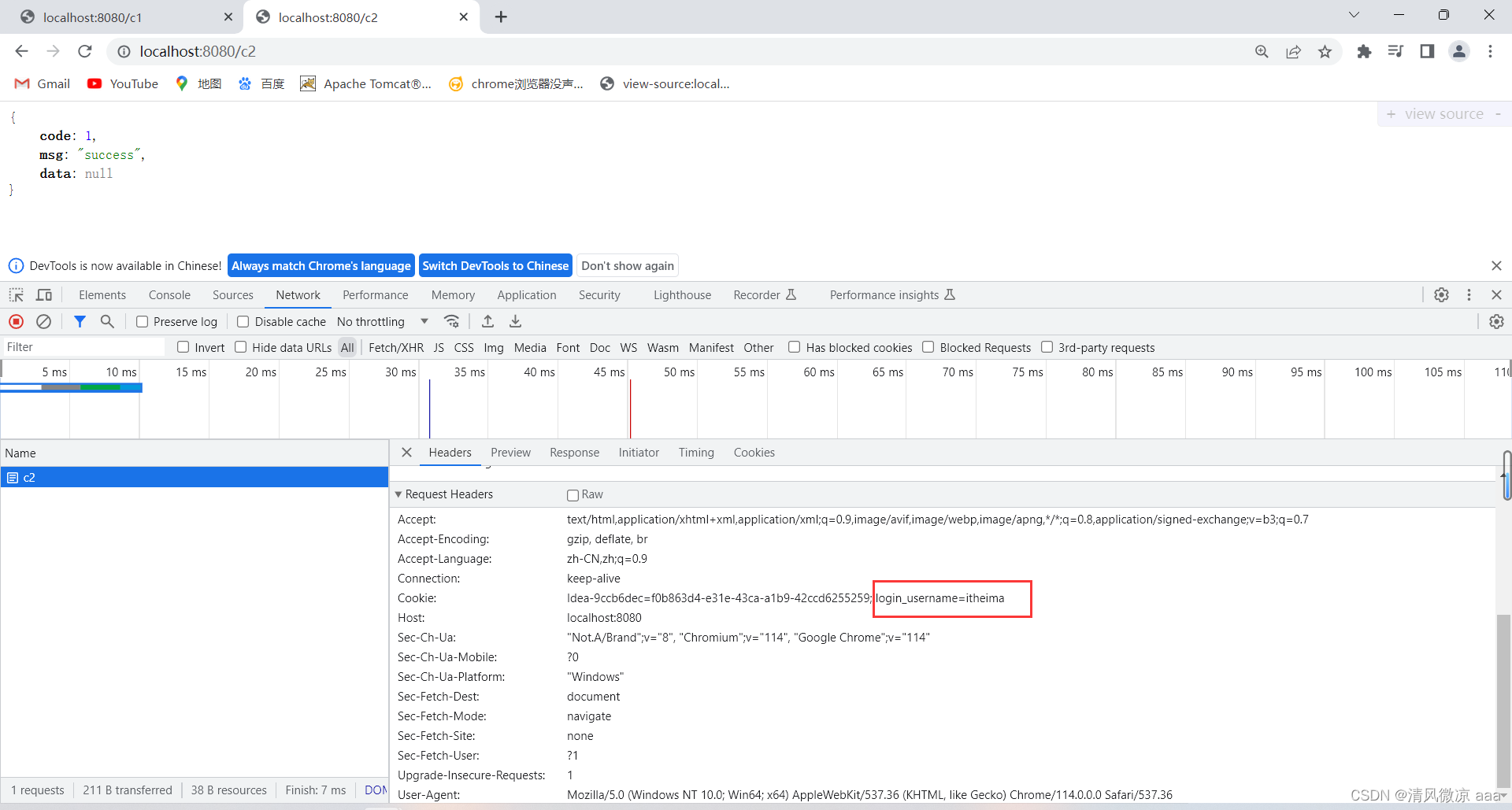Reload the page with the refresh icon
The height and width of the screenshot is (810, 1512).
pos(84,51)
